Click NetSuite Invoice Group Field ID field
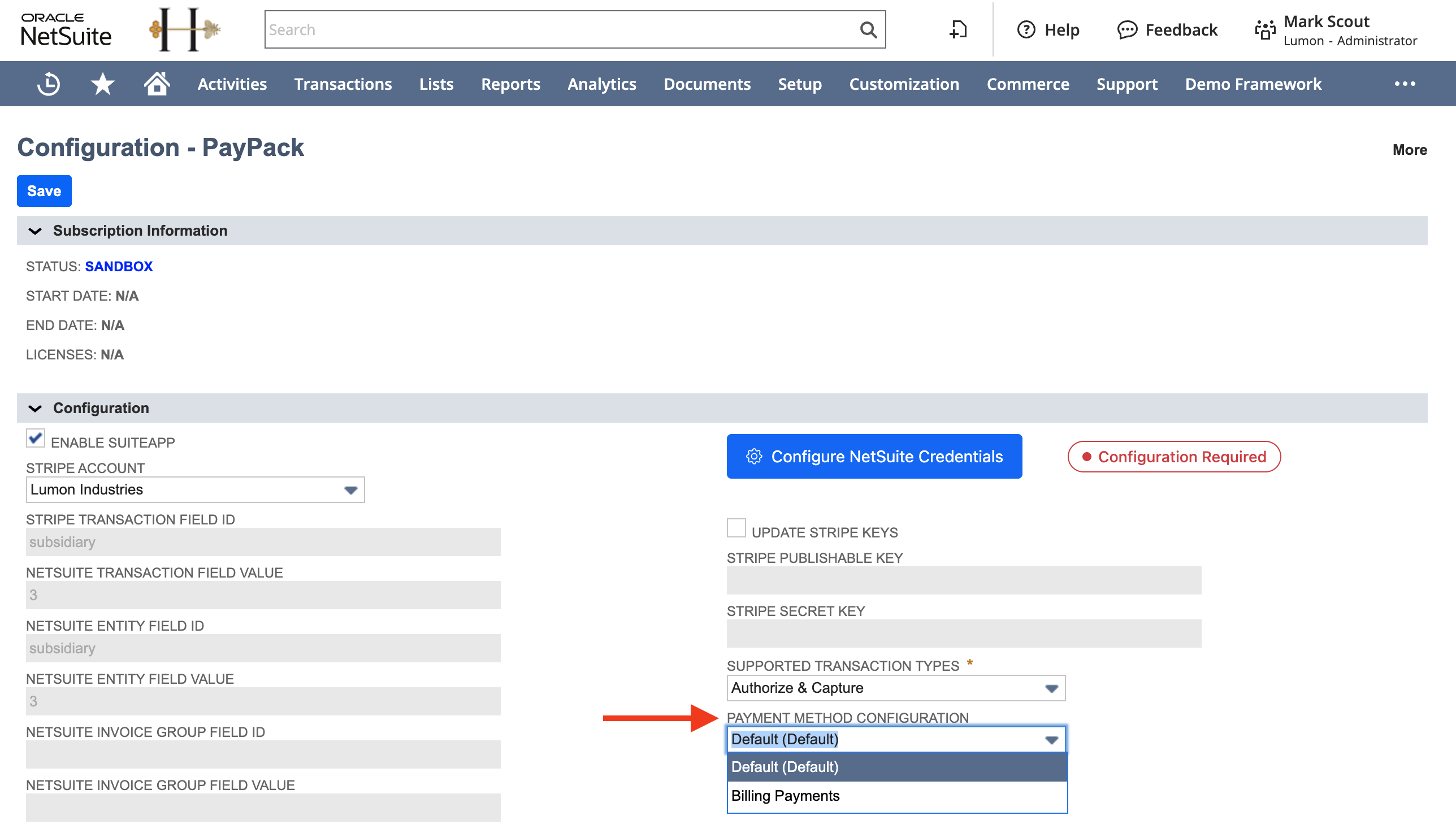This screenshot has width=1456, height=833. (263, 755)
